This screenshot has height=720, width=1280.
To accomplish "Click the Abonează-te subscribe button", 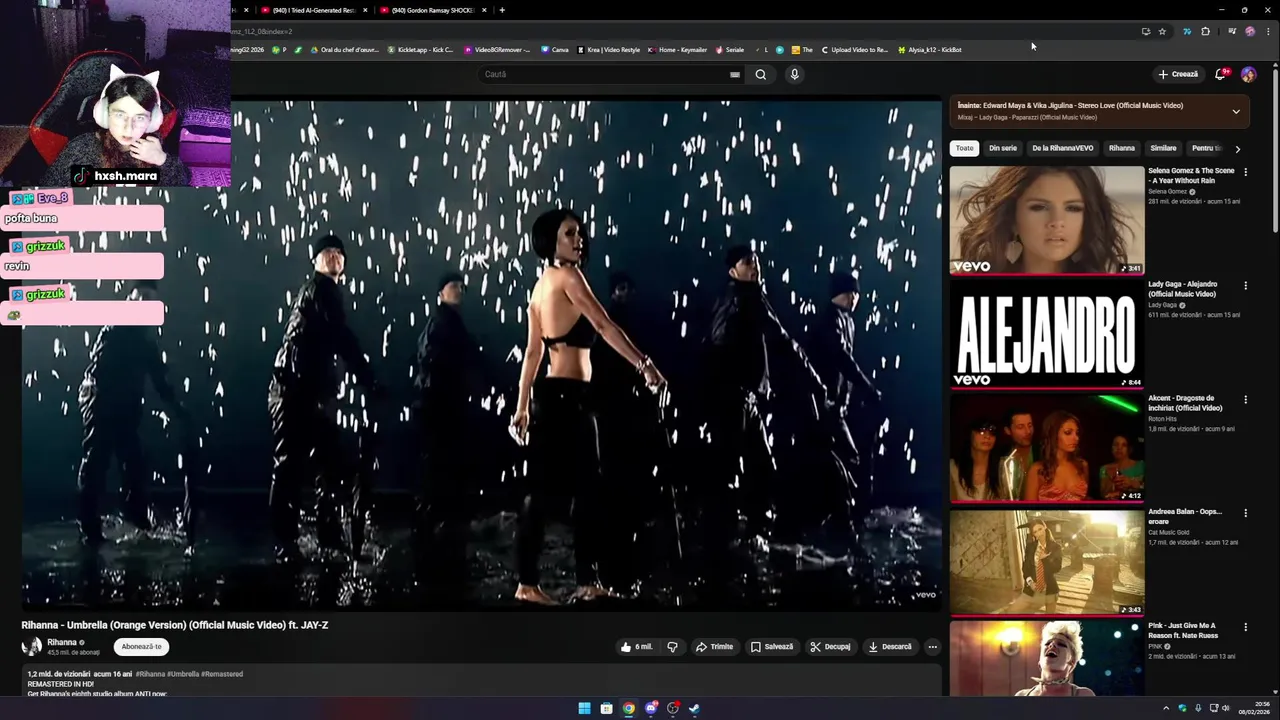I will [141, 647].
